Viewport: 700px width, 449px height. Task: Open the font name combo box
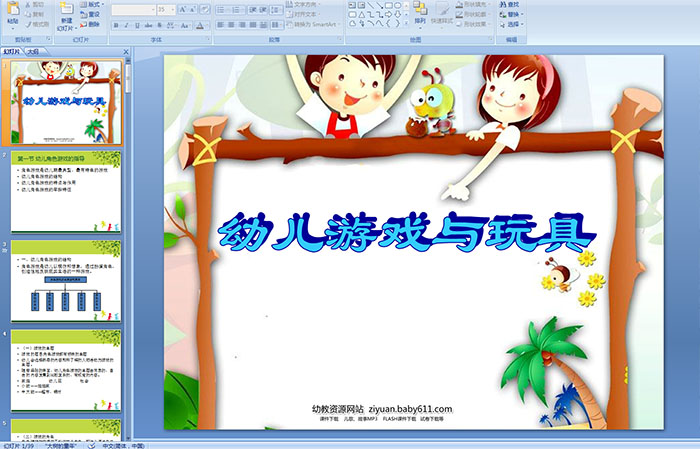133,10
